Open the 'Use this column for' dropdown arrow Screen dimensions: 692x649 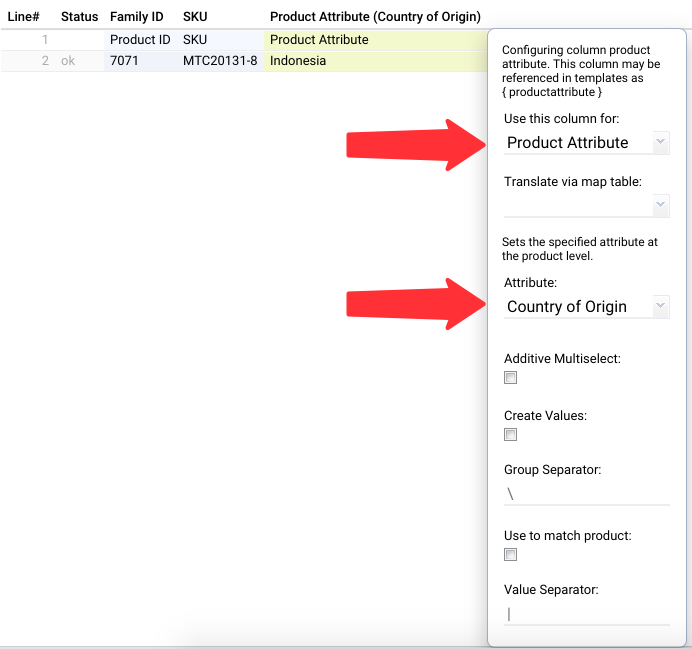[x=661, y=143]
